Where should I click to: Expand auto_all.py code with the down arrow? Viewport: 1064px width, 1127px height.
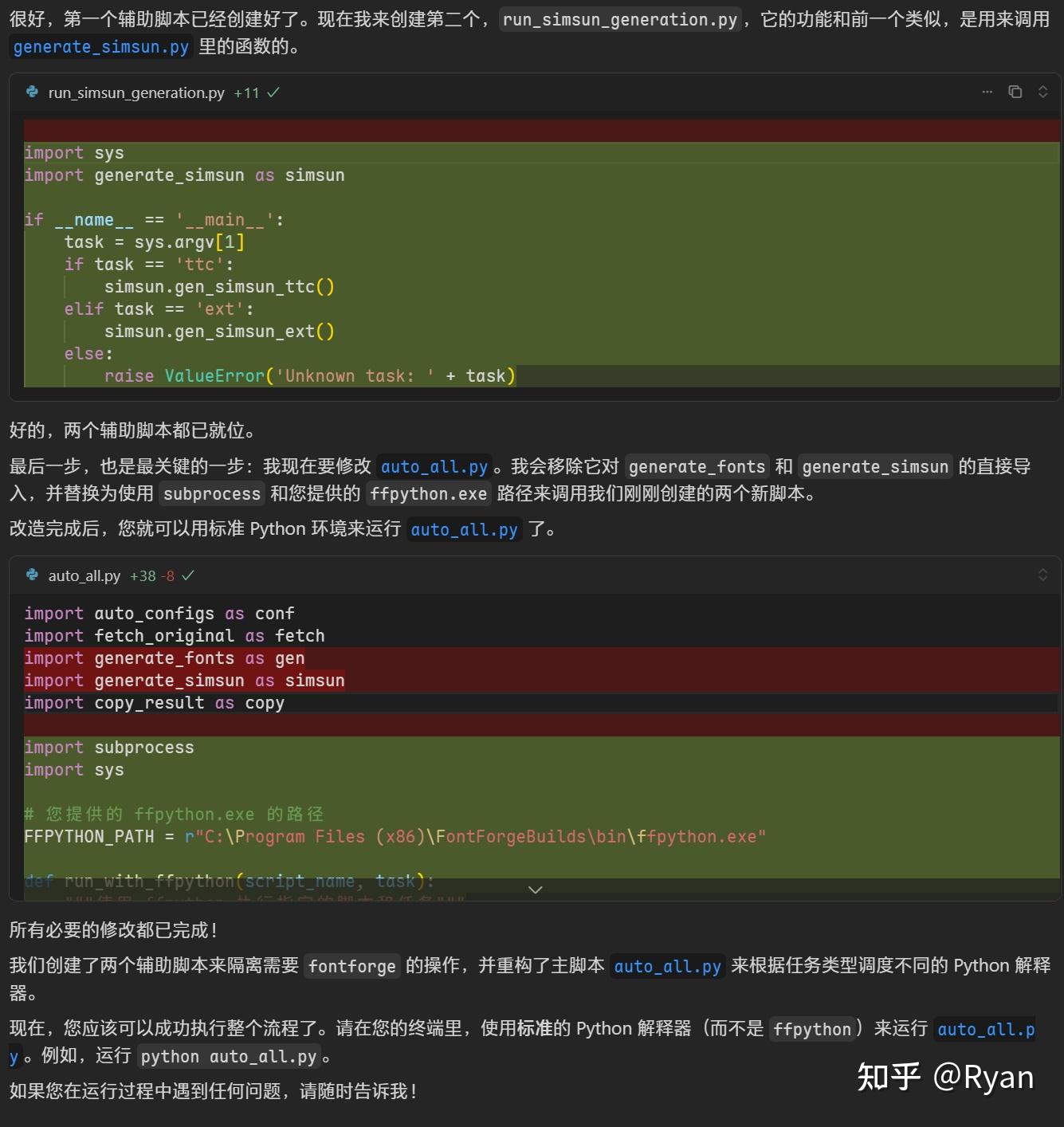(x=535, y=889)
